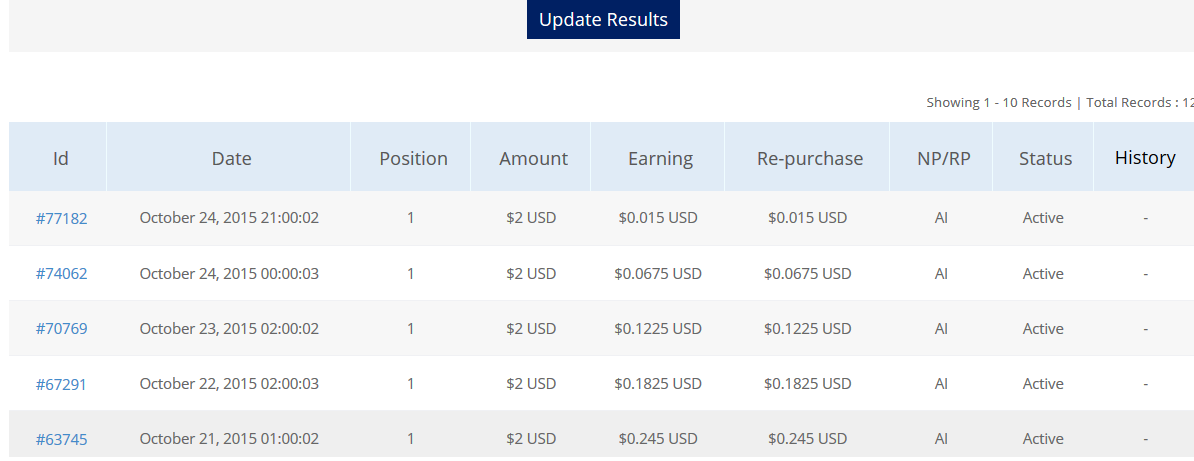Click the Position column header
The height and width of the screenshot is (461, 1194).
point(413,158)
